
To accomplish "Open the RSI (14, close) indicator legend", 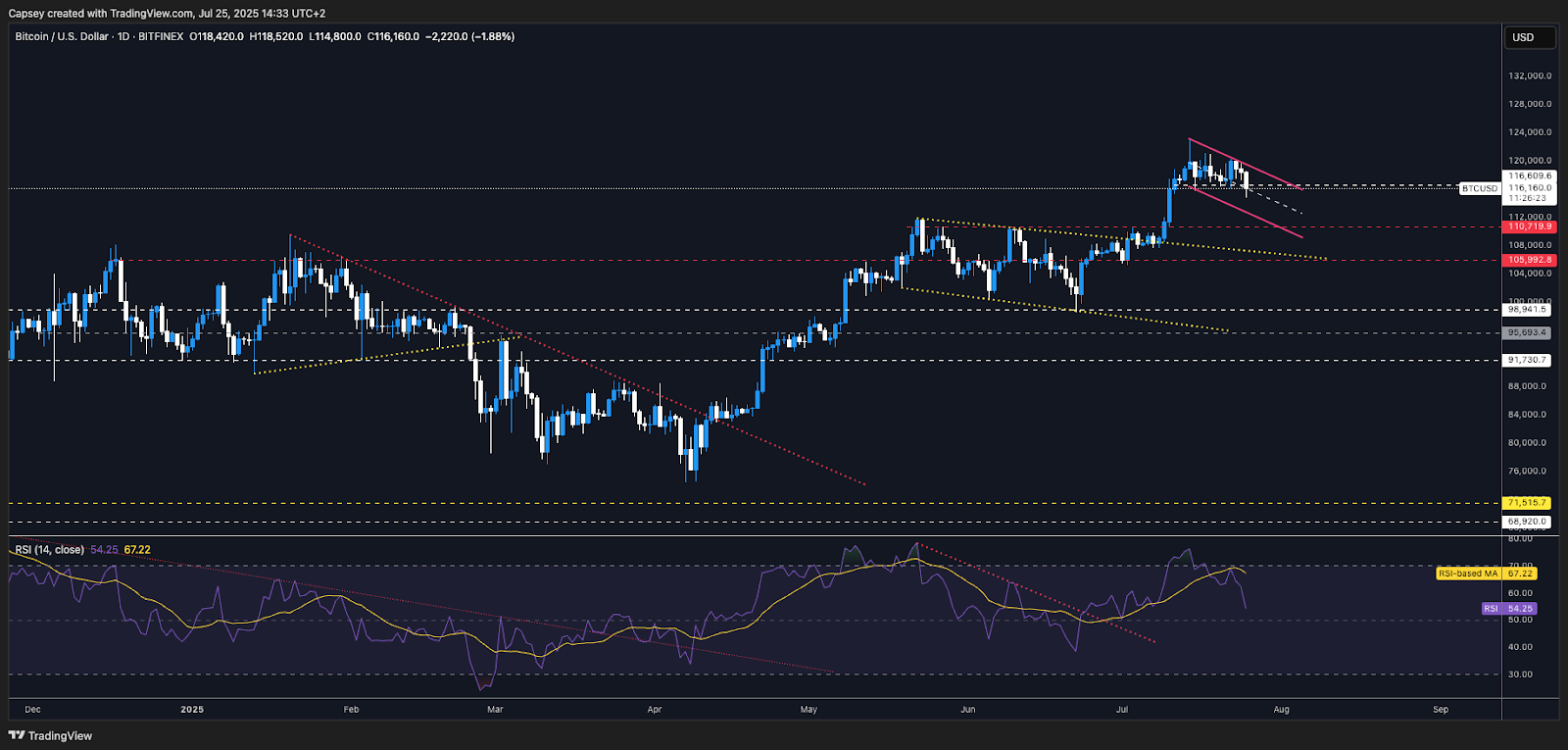I will coord(49,550).
